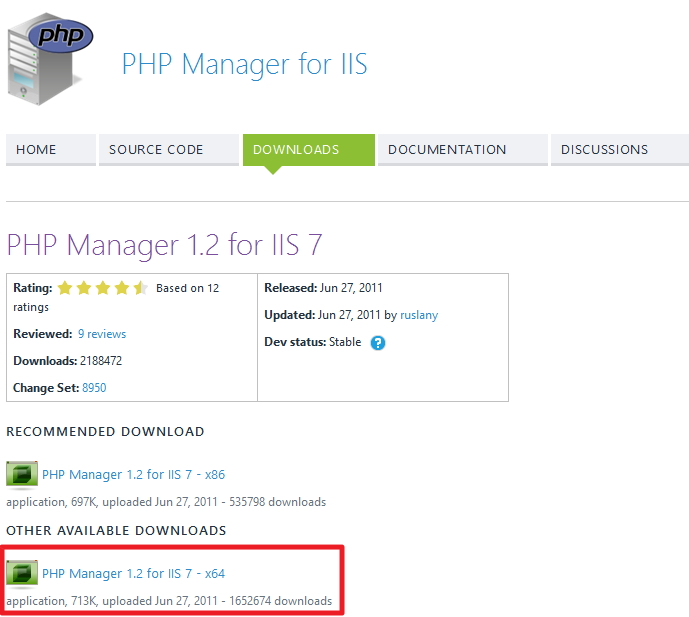Click the Updated: Jun 27, 2011 text
This screenshot has width=689, height=617.
pyautogui.click(x=323, y=315)
